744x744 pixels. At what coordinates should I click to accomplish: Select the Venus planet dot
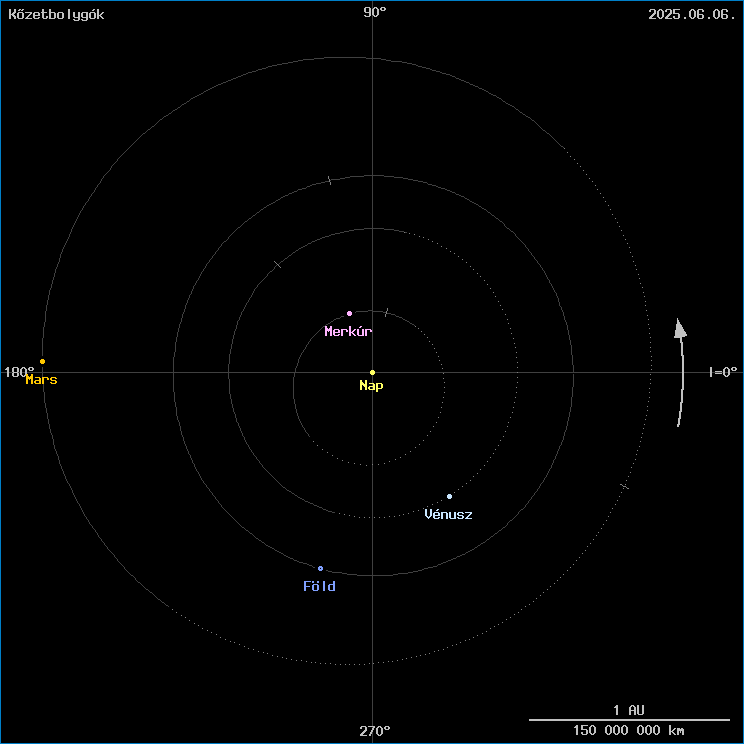(x=449, y=496)
